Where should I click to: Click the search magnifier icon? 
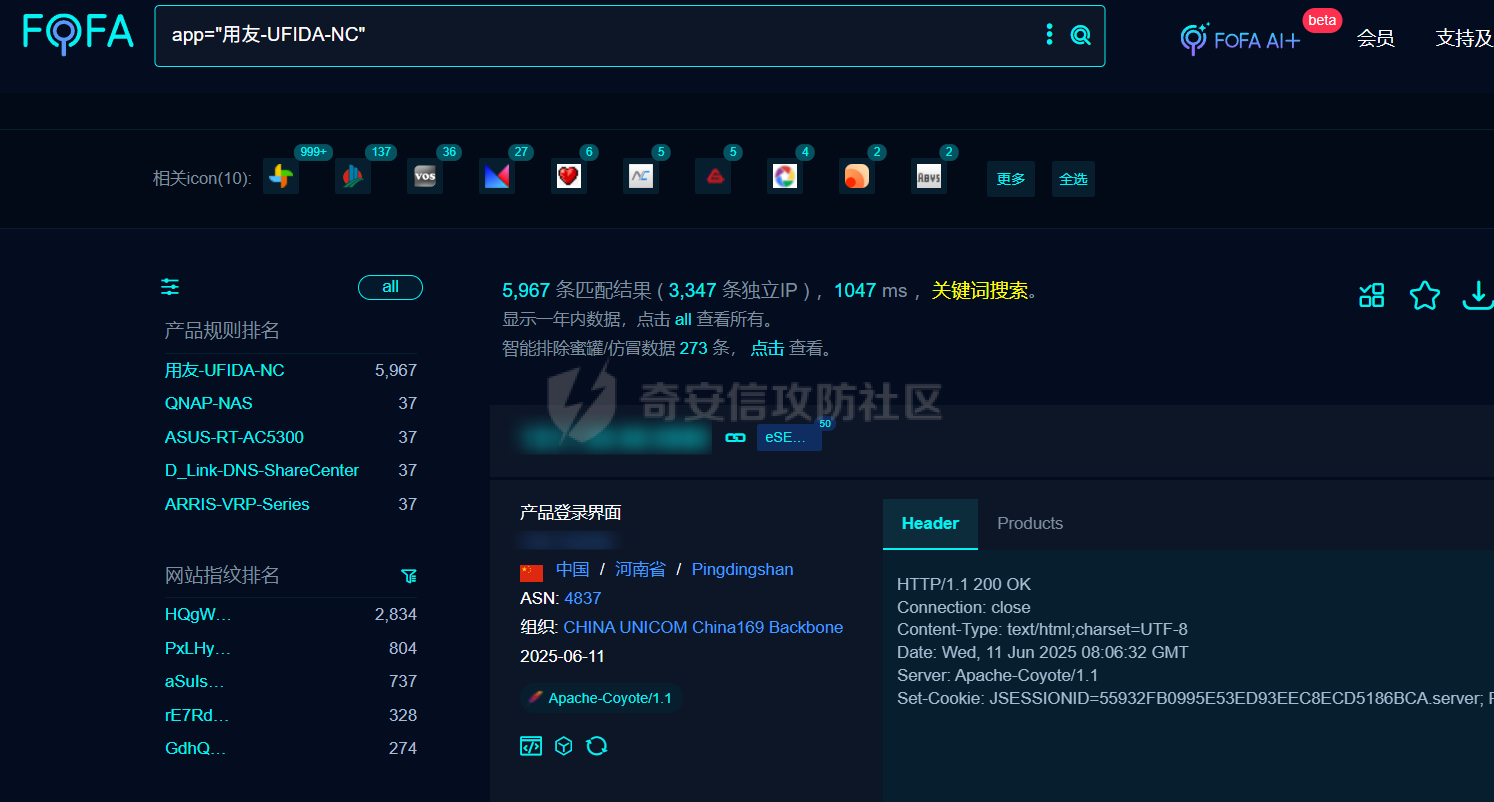(1080, 35)
